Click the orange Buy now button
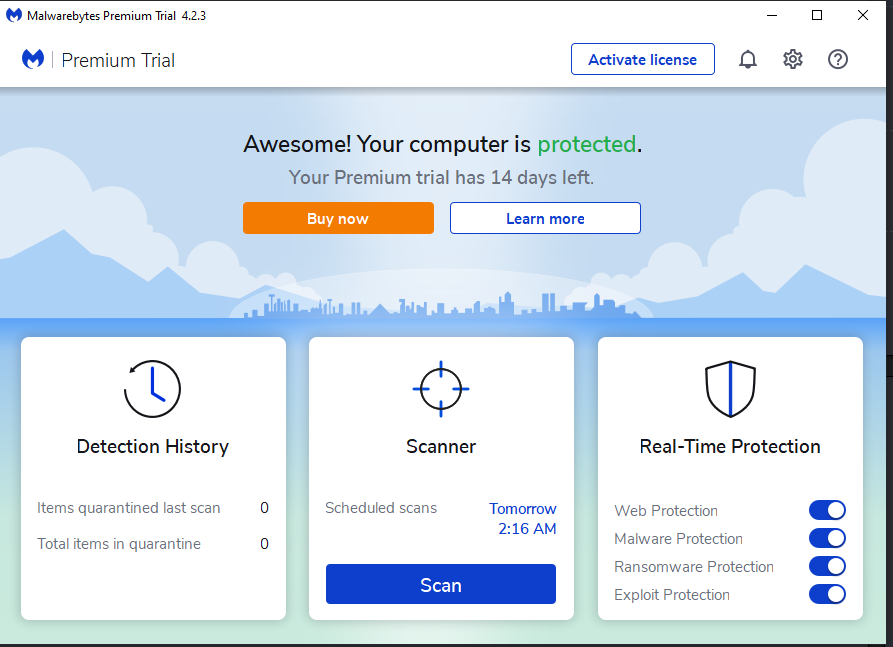 pyautogui.click(x=338, y=218)
